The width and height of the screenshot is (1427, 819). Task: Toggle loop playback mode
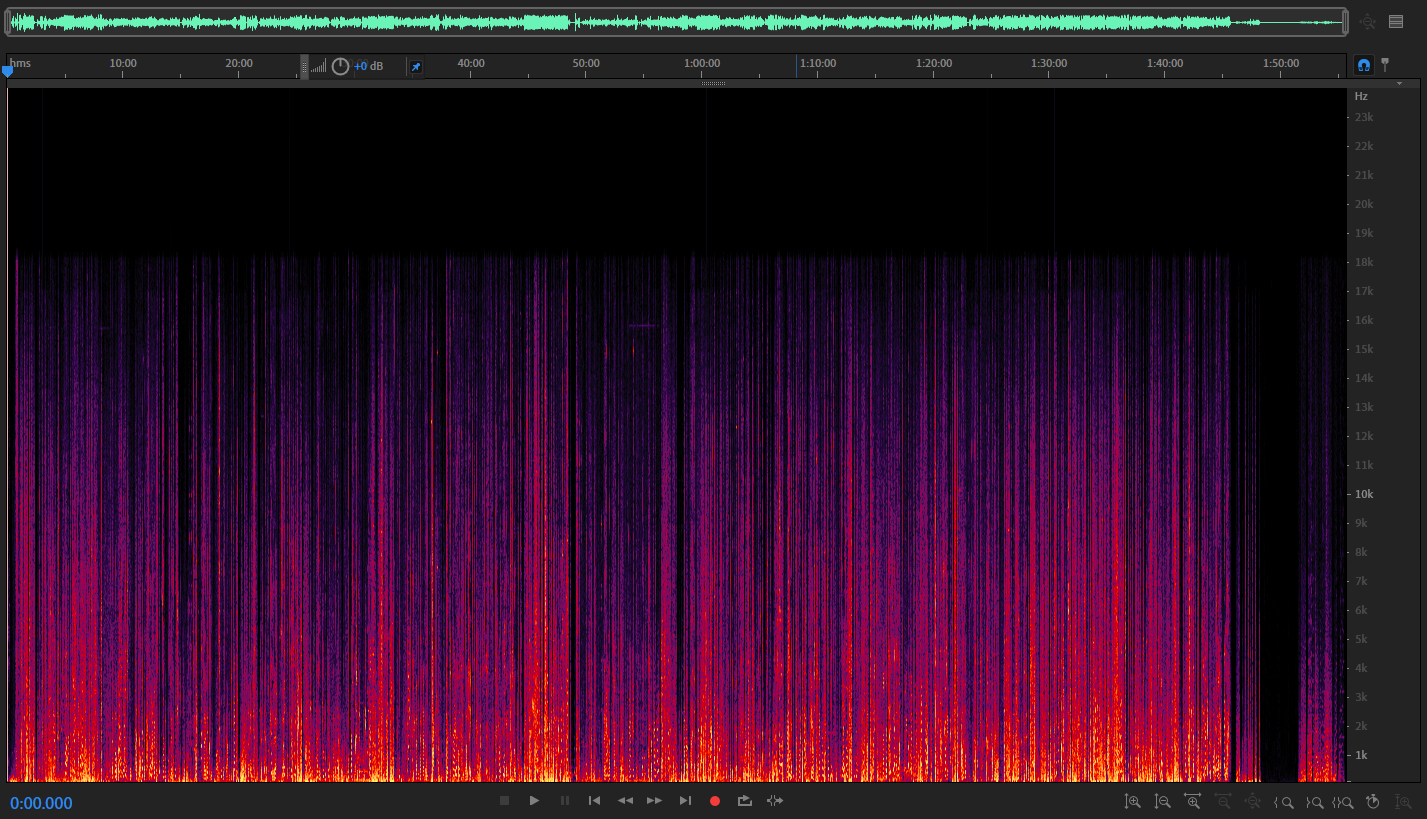745,801
